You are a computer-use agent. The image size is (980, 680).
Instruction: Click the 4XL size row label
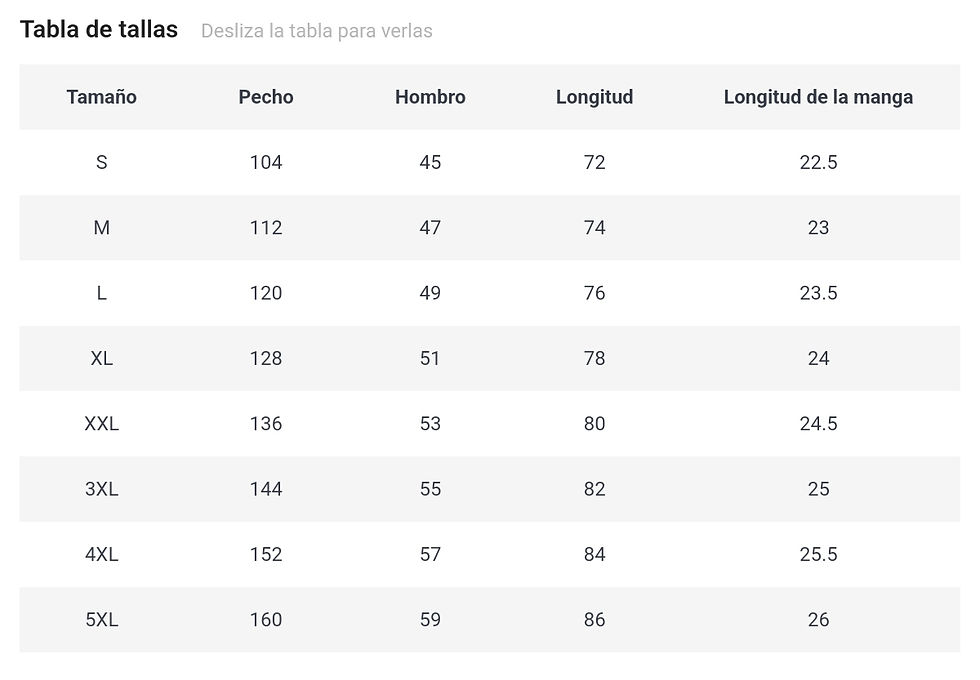point(101,554)
